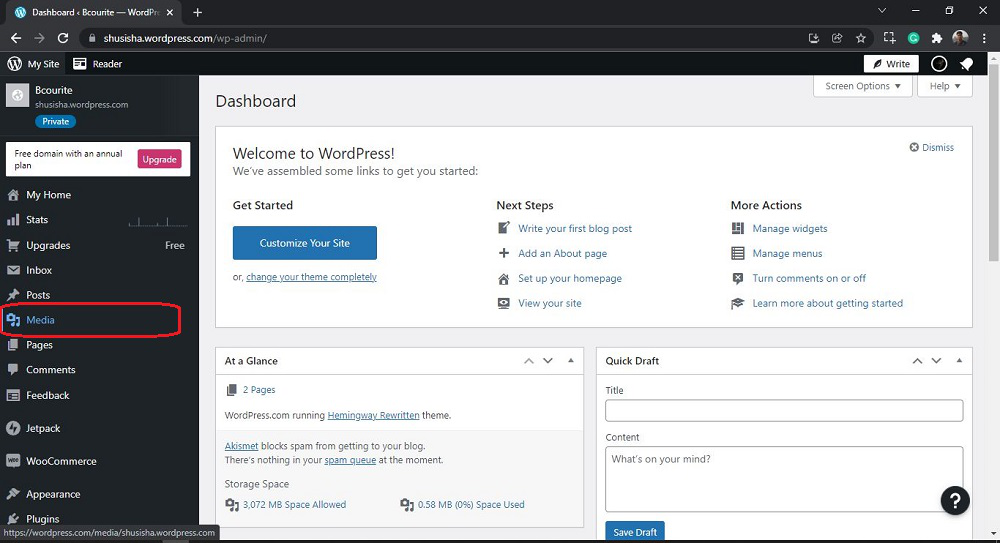Click the help question mark floating button
1000x543 pixels.
(955, 501)
